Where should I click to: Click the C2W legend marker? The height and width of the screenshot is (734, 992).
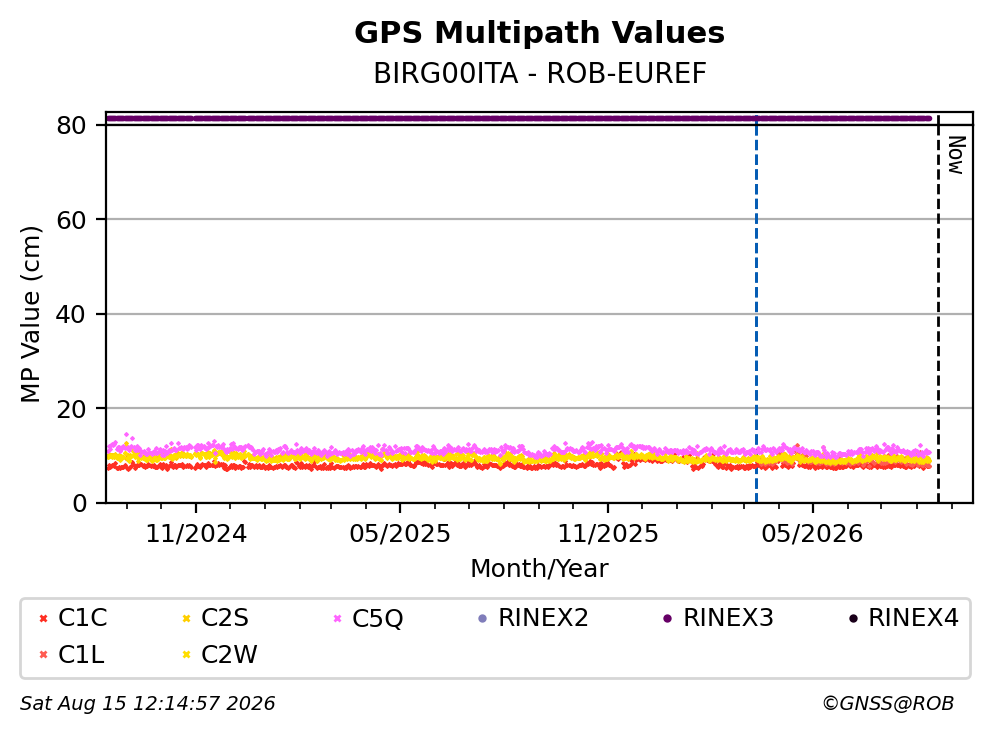point(186,655)
